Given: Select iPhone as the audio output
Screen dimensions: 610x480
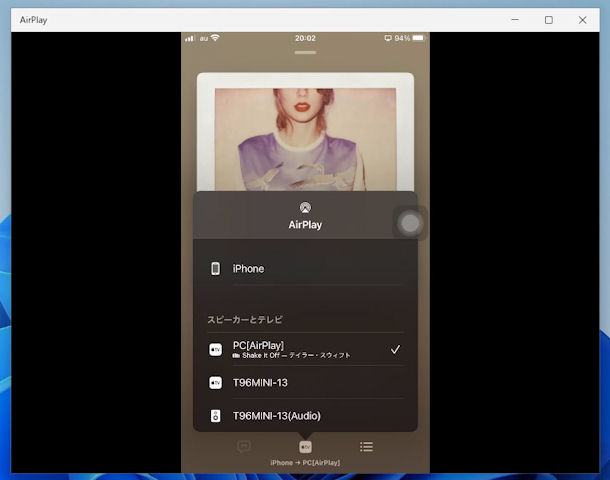Looking at the screenshot, I should [305, 268].
